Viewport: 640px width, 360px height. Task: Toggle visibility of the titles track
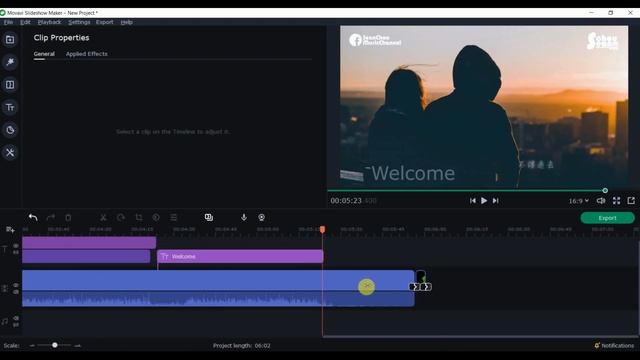tap(16, 246)
